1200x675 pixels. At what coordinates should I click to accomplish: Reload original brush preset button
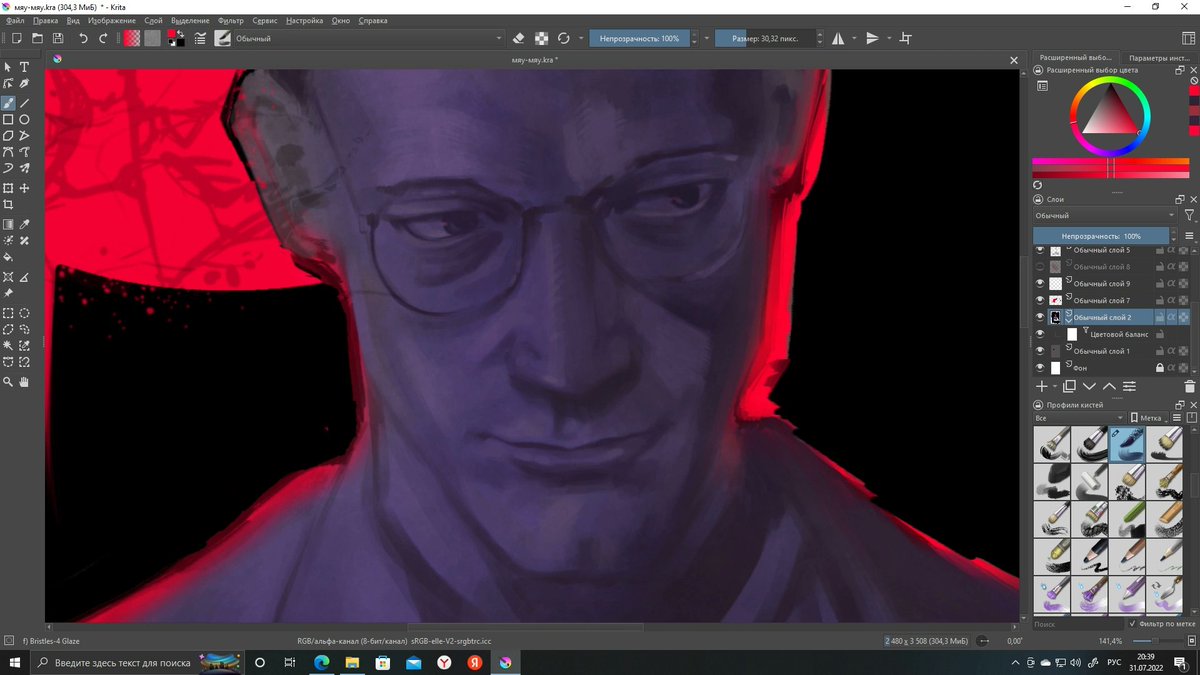coord(564,38)
